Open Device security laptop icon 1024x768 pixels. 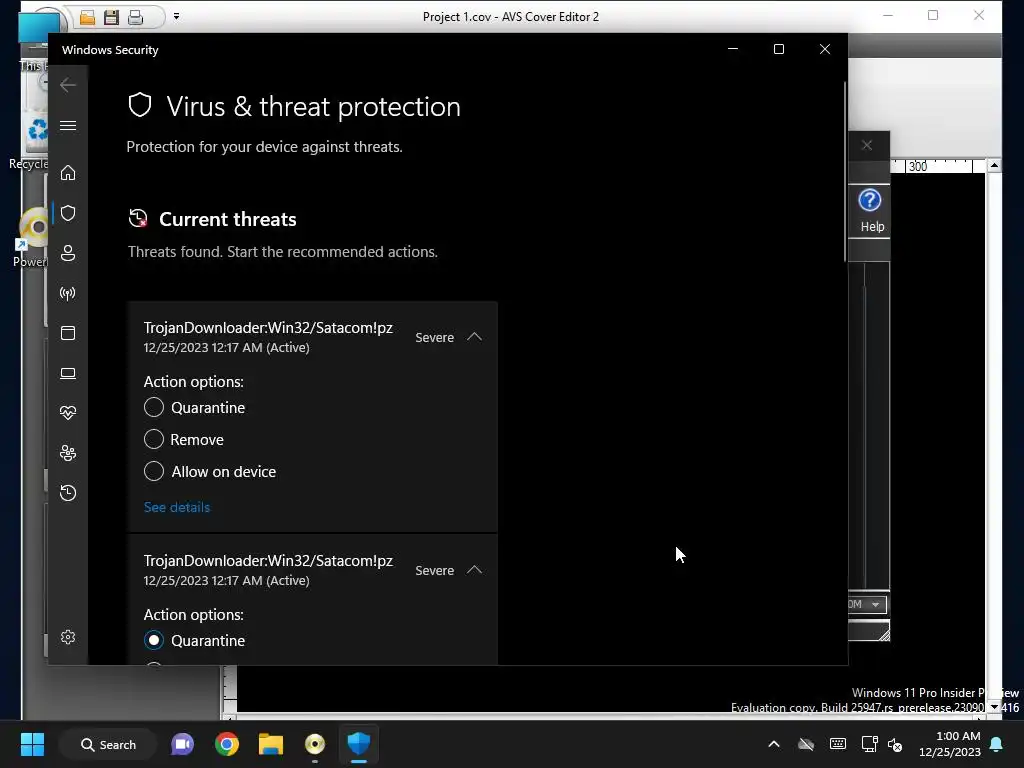coord(68,373)
